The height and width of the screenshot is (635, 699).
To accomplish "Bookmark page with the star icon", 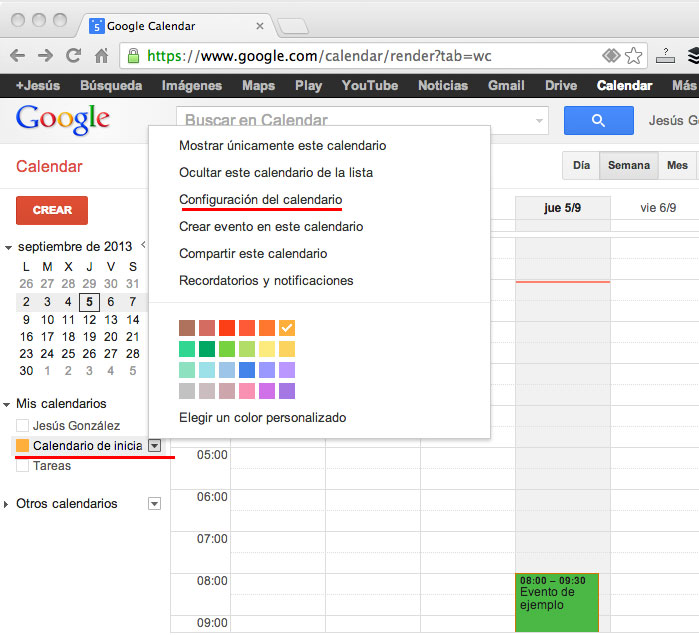I will [x=633, y=56].
